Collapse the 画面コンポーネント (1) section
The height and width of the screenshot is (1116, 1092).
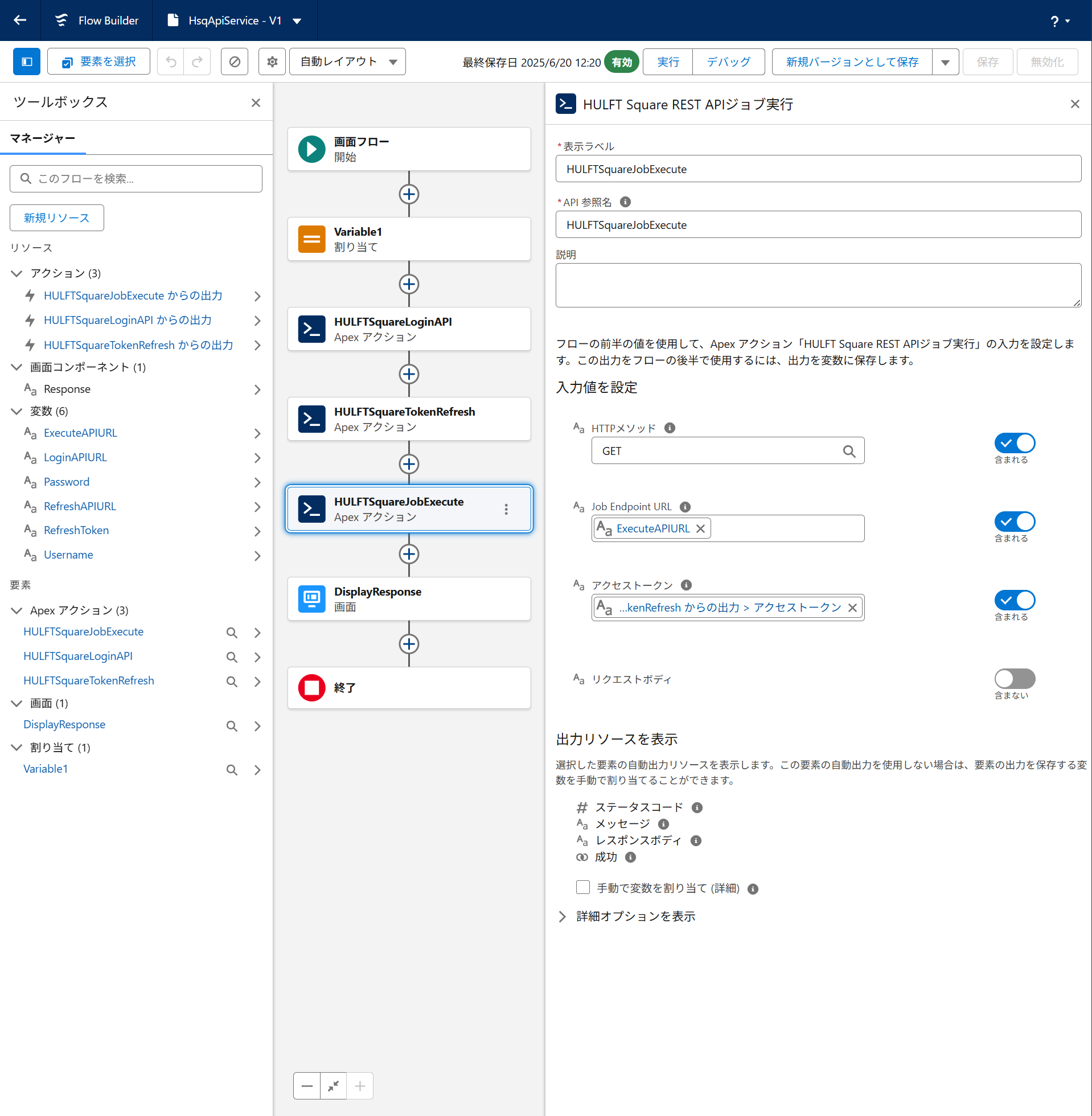click(17, 367)
